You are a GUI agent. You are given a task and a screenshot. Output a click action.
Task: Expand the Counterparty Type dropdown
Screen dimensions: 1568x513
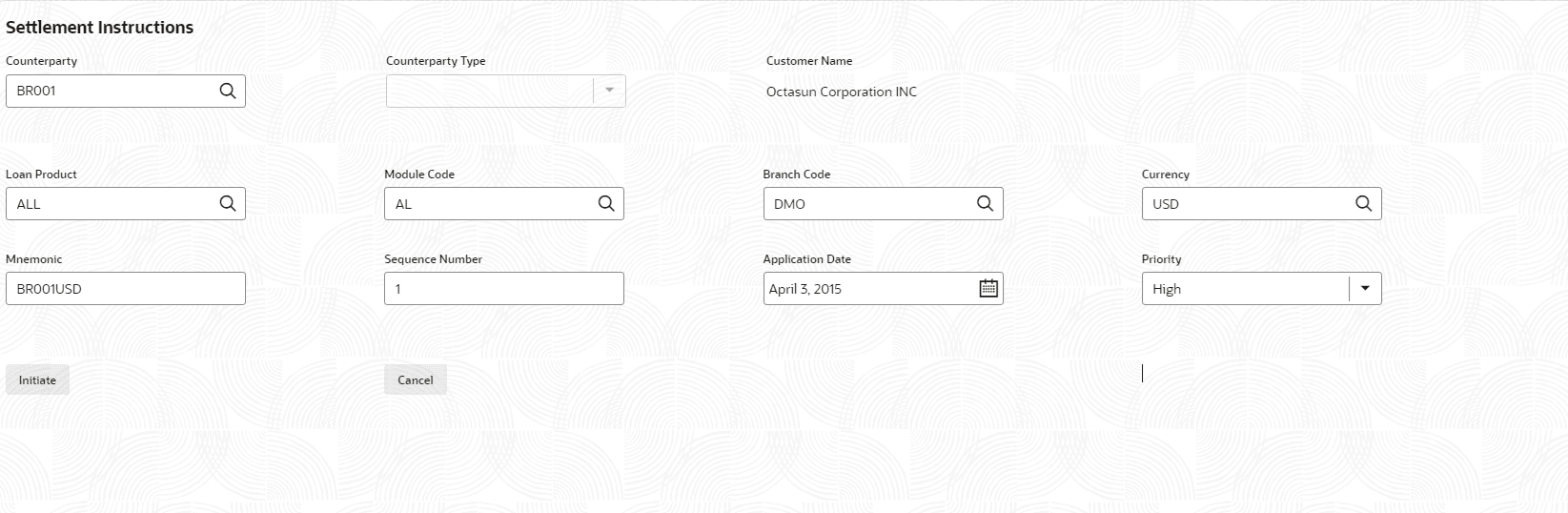[609, 91]
